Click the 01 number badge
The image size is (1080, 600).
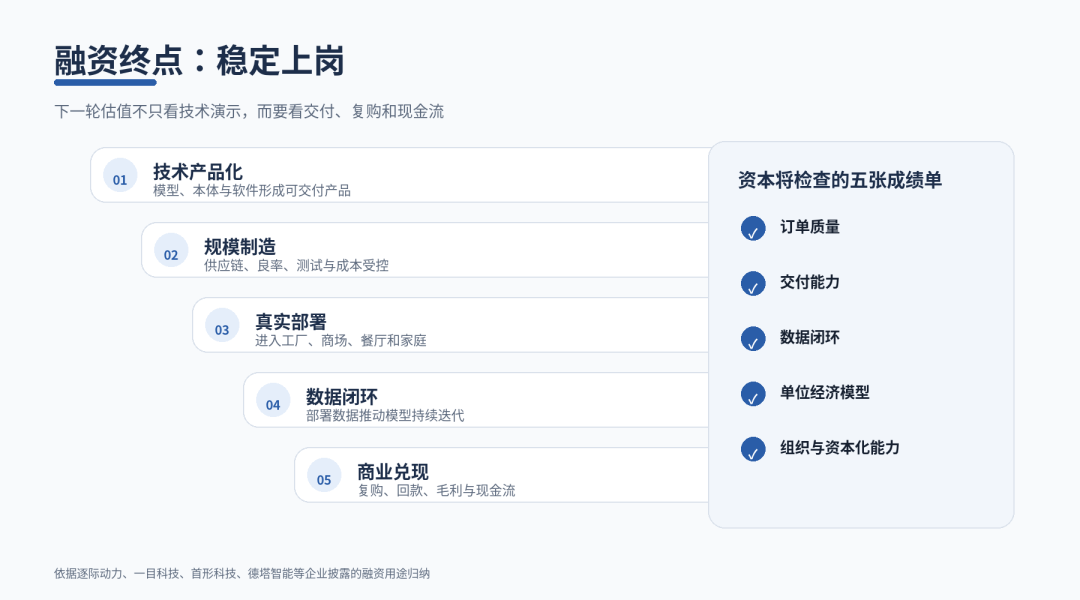click(120, 175)
